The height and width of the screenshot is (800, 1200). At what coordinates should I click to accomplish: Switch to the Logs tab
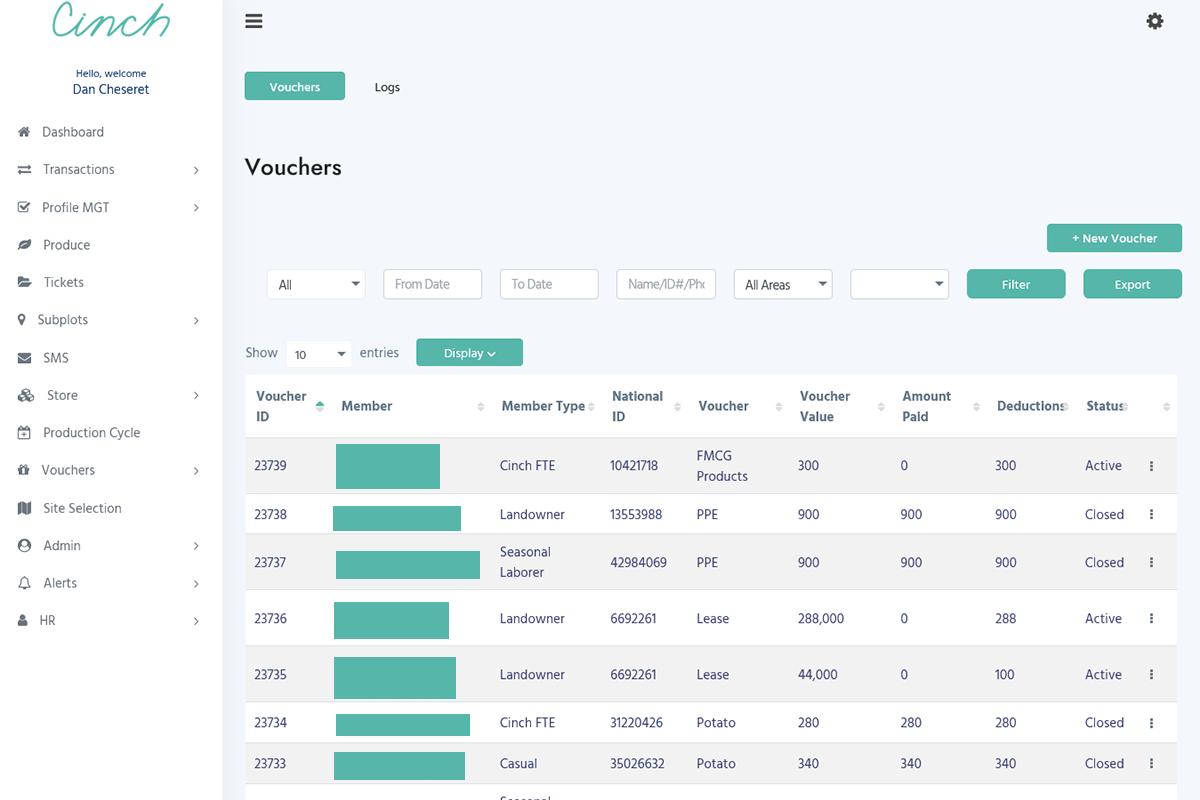click(x=387, y=87)
